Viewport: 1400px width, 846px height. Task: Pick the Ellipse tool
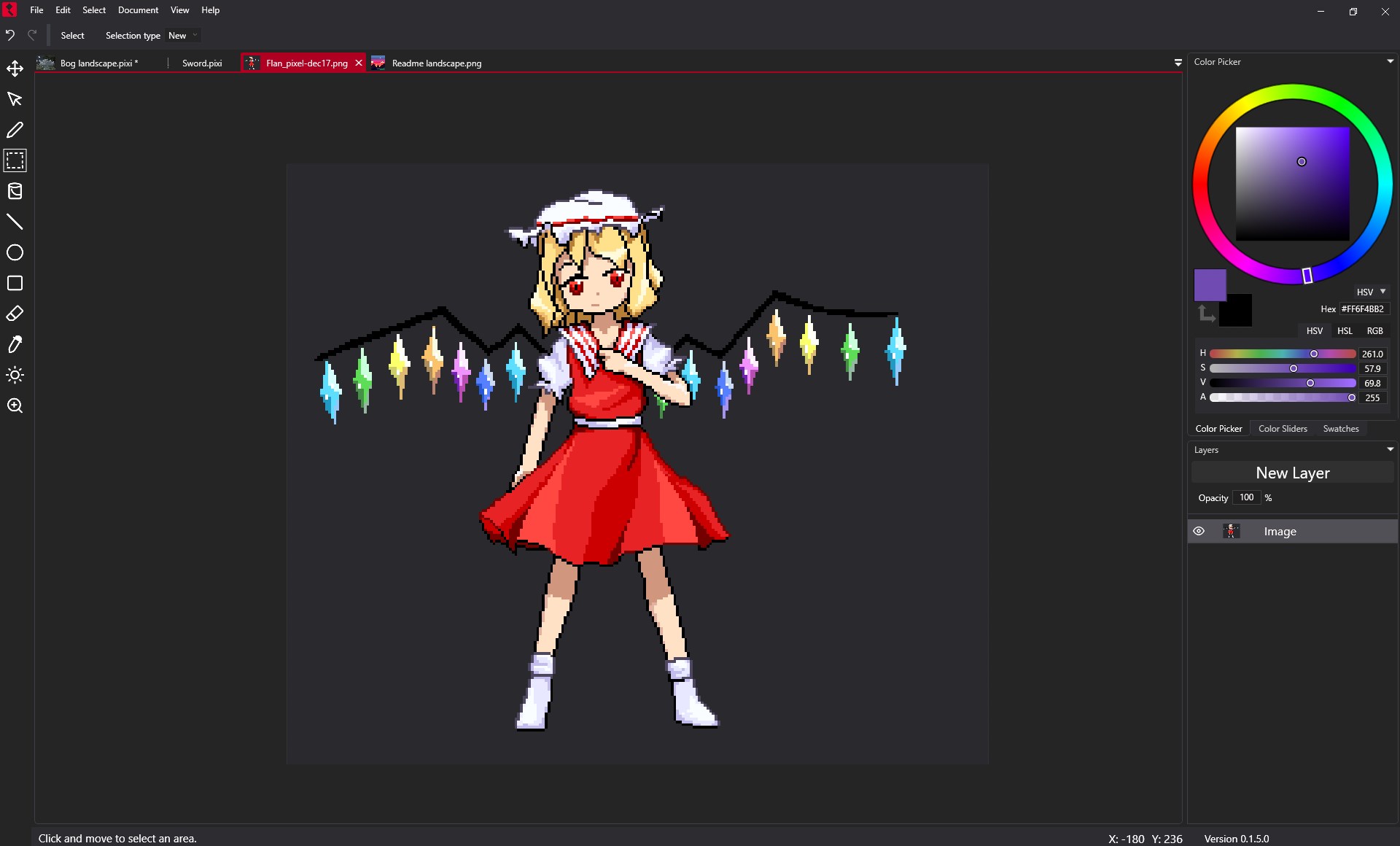(x=15, y=252)
